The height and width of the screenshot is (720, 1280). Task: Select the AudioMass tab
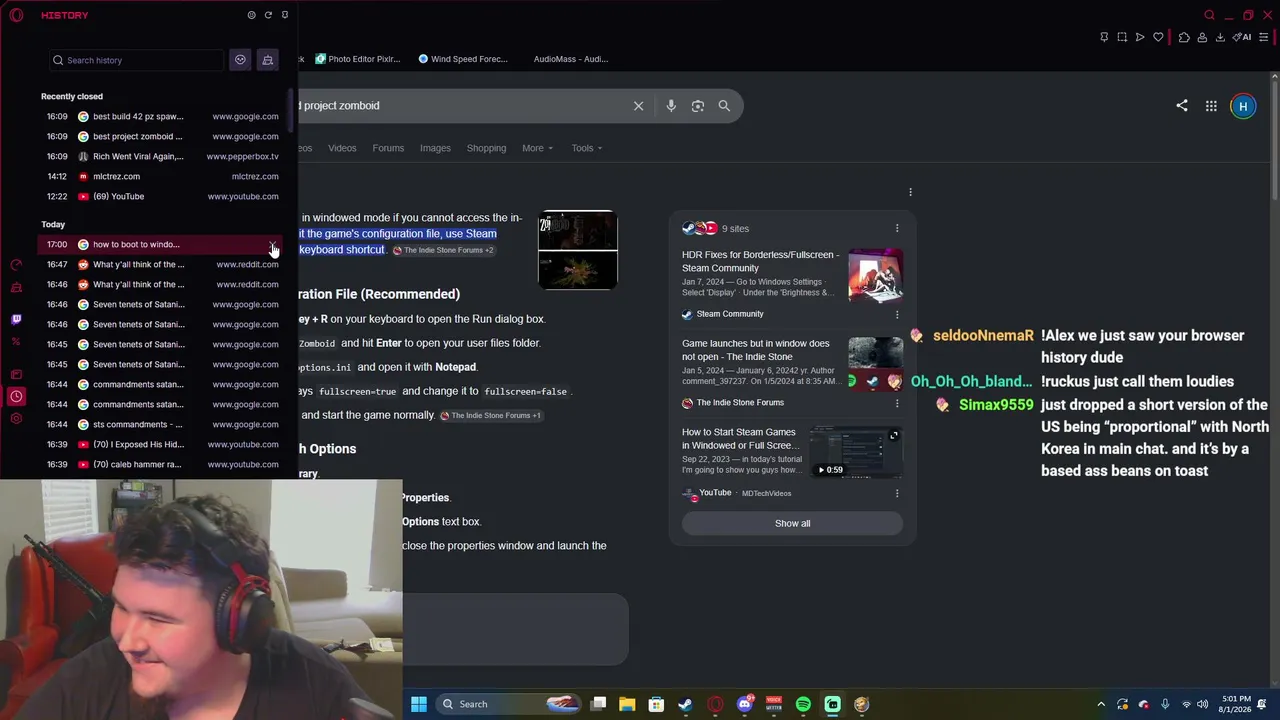(x=570, y=59)
